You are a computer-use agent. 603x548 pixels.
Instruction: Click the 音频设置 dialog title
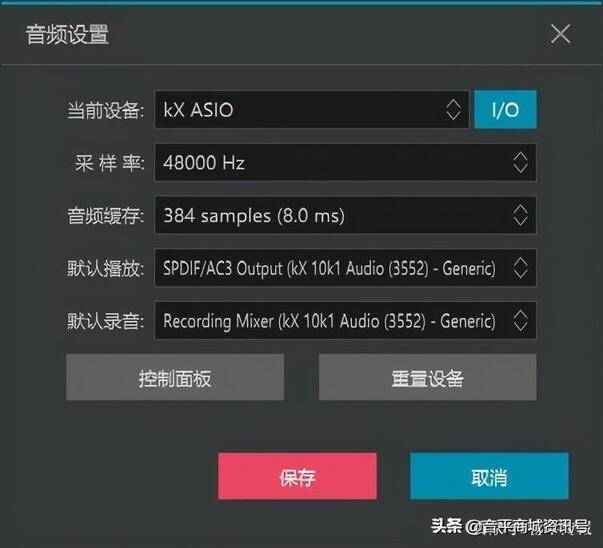pyautogui.click(x=67, y=34)
